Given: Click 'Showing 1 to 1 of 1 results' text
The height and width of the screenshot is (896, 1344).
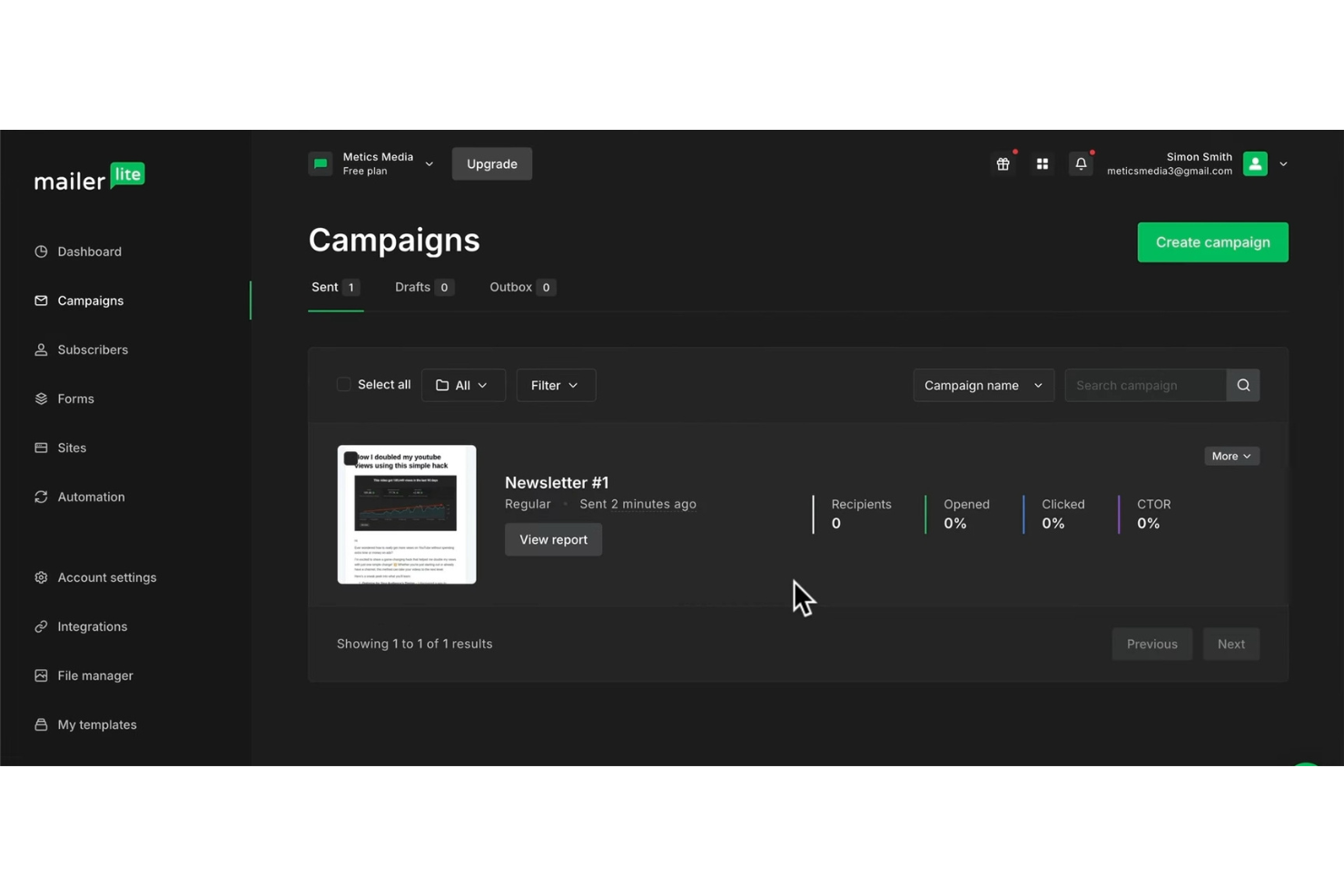Looking at the screenshot, I should (x=414, y=645).
